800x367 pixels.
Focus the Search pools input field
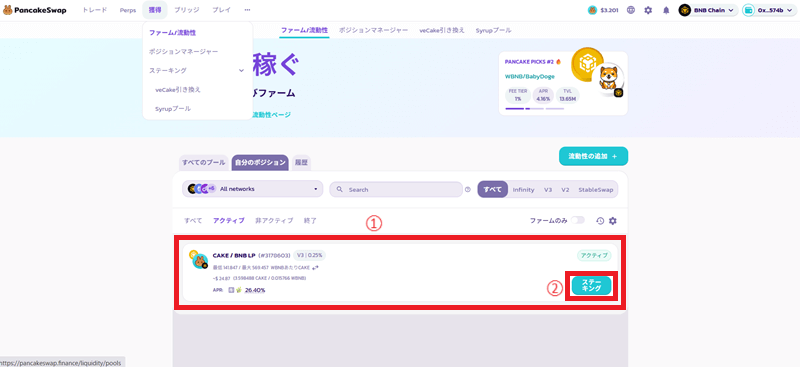[396, 189]
